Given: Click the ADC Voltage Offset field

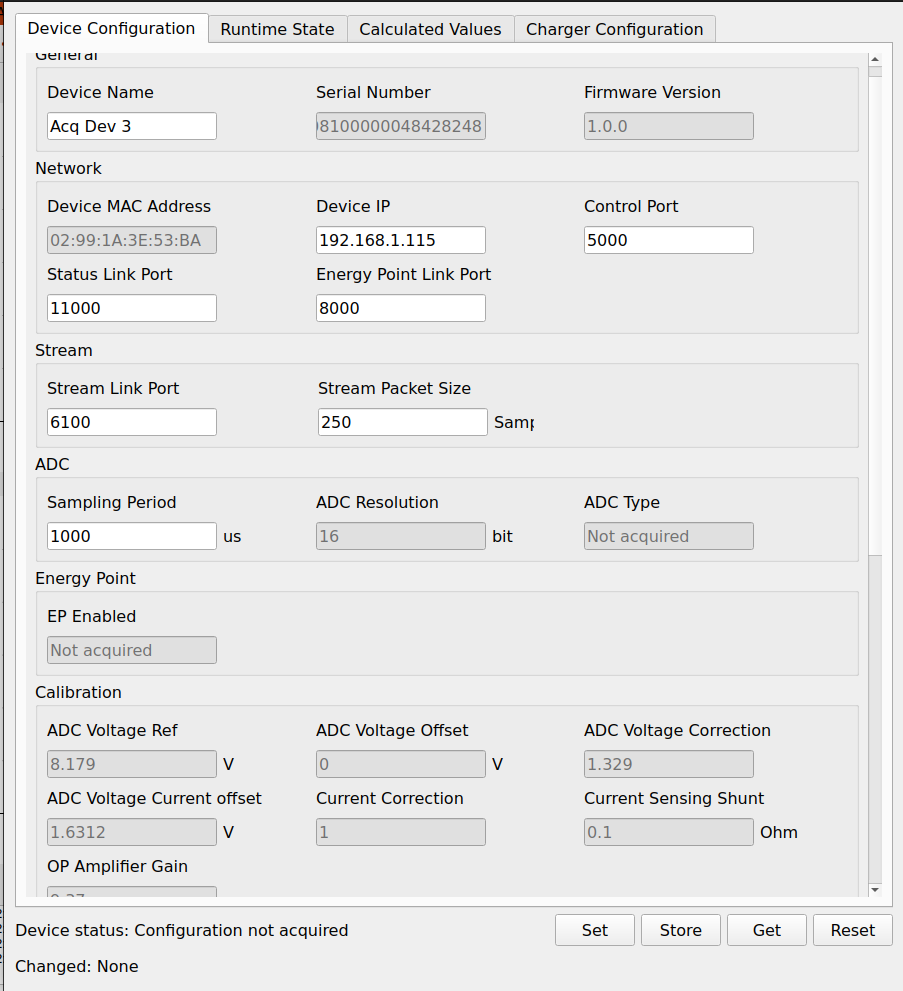Looking at the screenshot, I should pyautogui.click(x=401, y=764).
